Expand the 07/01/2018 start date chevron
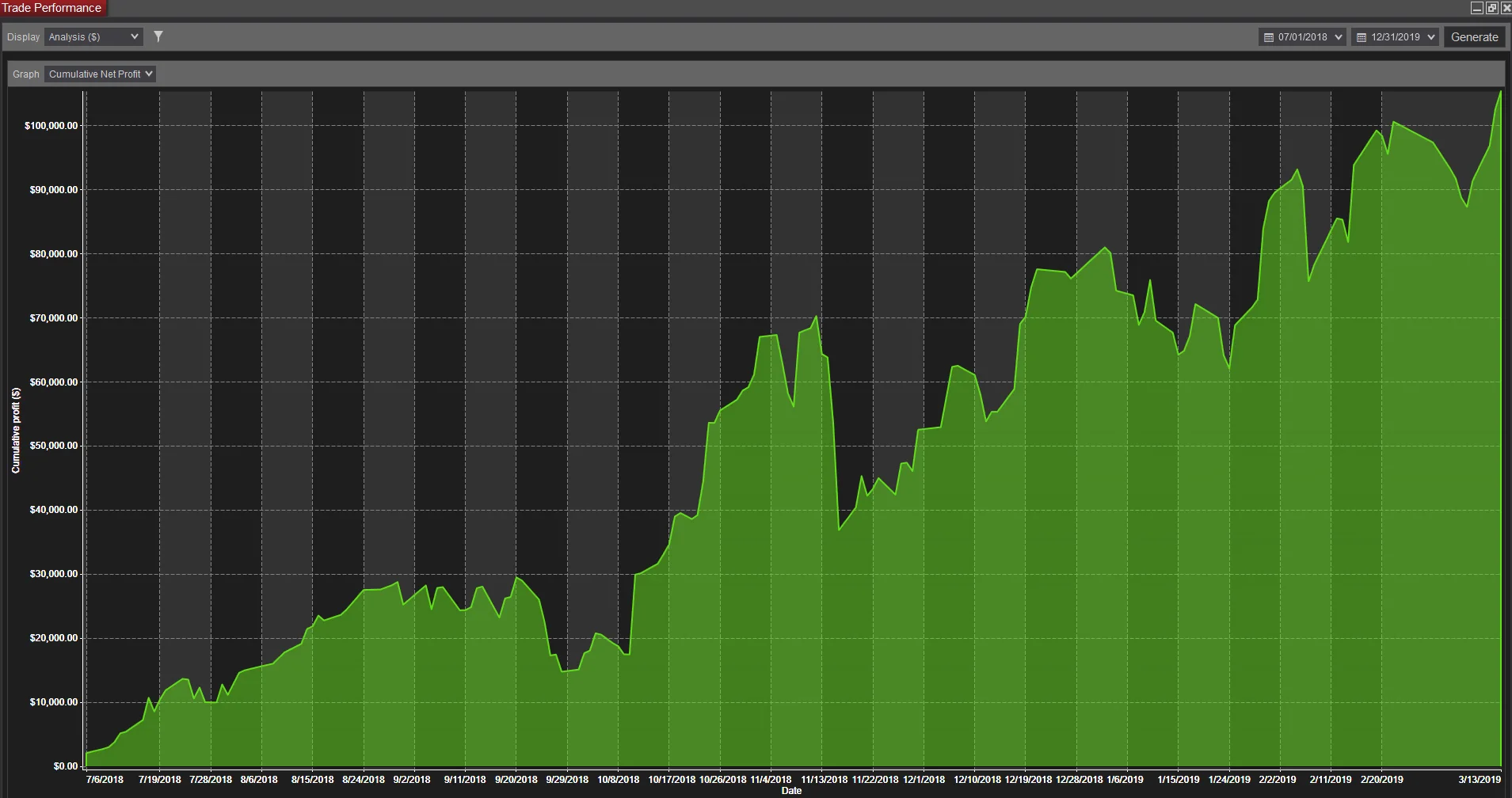Screen dimensions: 1512x798 click(1339, 37)
